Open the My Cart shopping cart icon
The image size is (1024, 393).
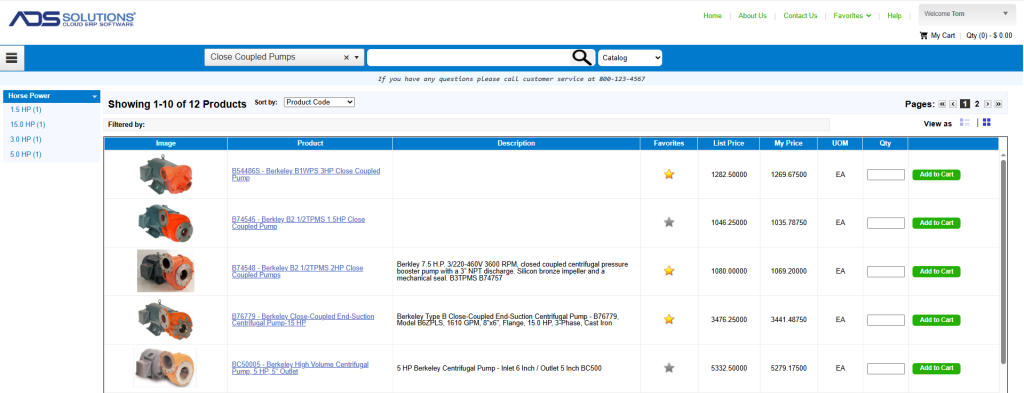923,35
